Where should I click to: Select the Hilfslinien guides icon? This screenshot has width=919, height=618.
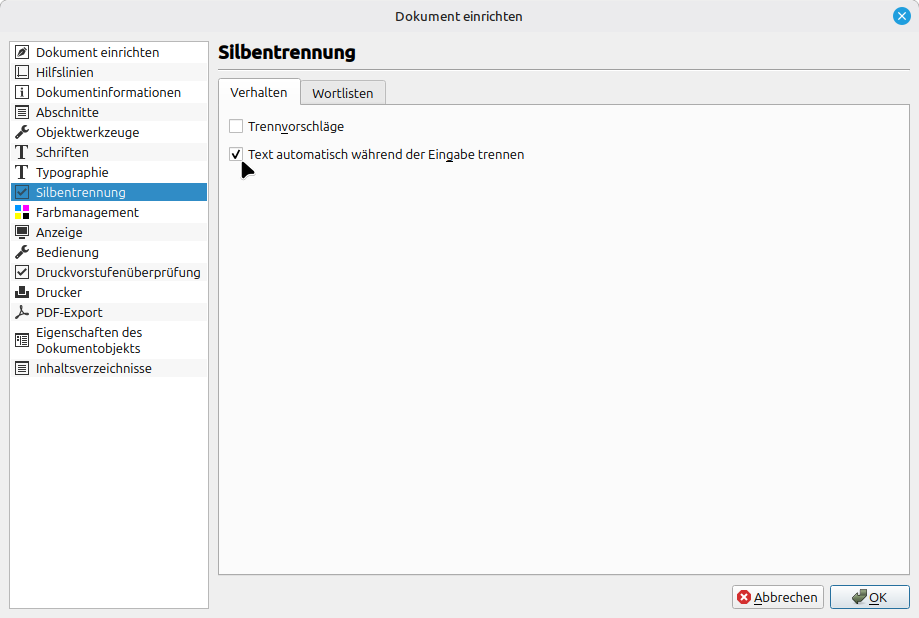pyautogui.click(x=22, y=72)
